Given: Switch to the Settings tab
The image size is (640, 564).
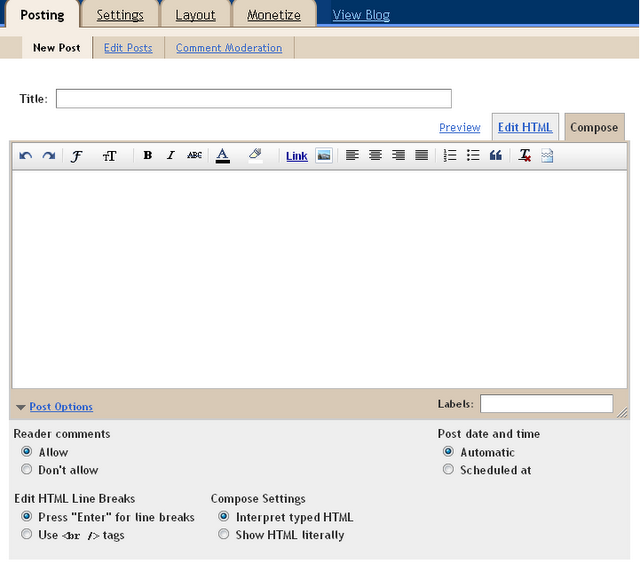Looking at the screenshot, I should click(x=120, y=15).
